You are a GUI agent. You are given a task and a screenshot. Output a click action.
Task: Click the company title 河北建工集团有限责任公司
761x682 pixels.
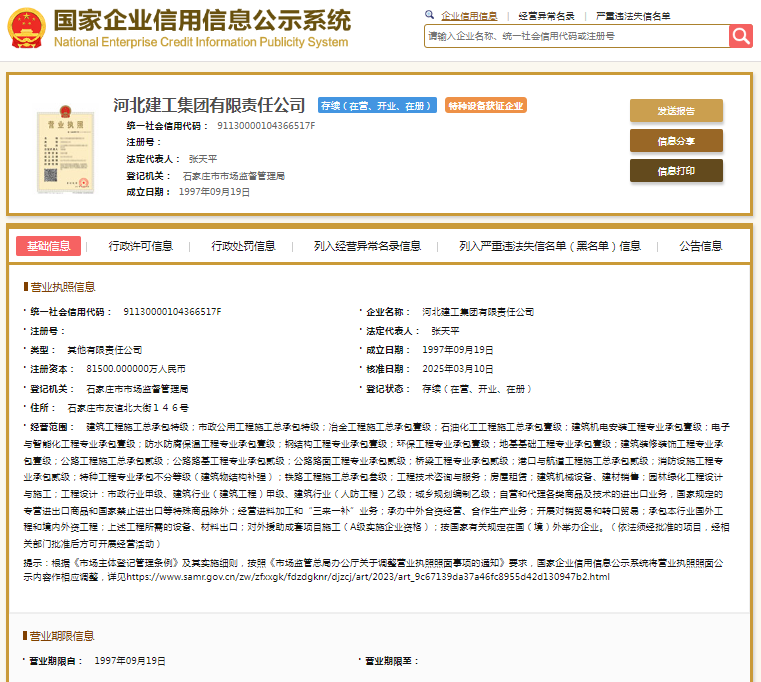(x=209, y=105)
